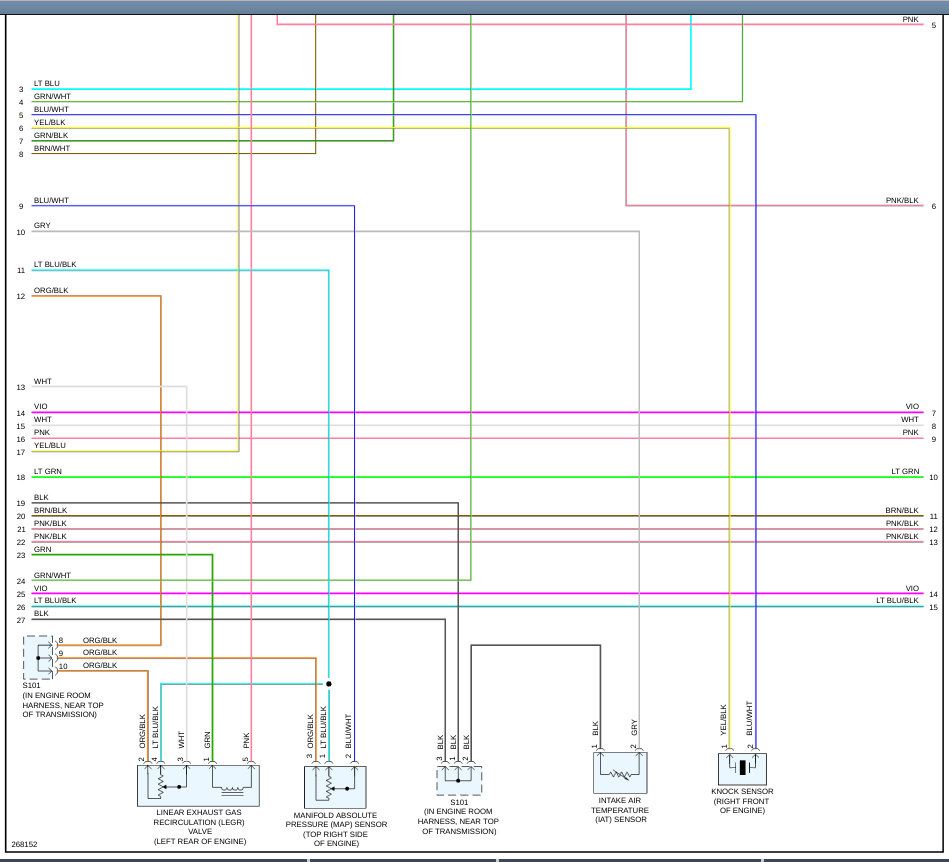Click the MAP sensor component box

coord(335,787)
